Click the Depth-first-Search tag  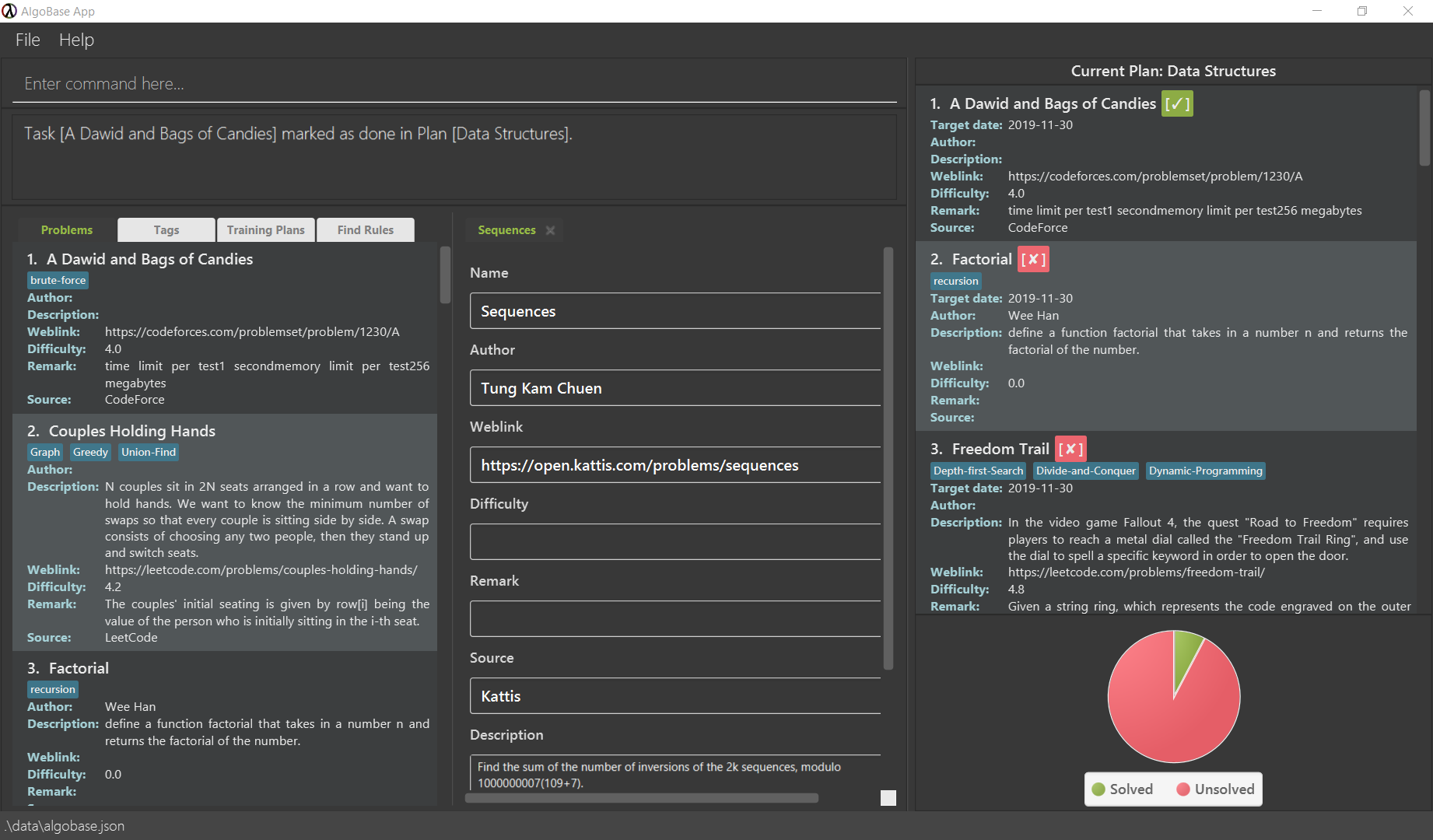pyautogui.click(x=979, y=471)
